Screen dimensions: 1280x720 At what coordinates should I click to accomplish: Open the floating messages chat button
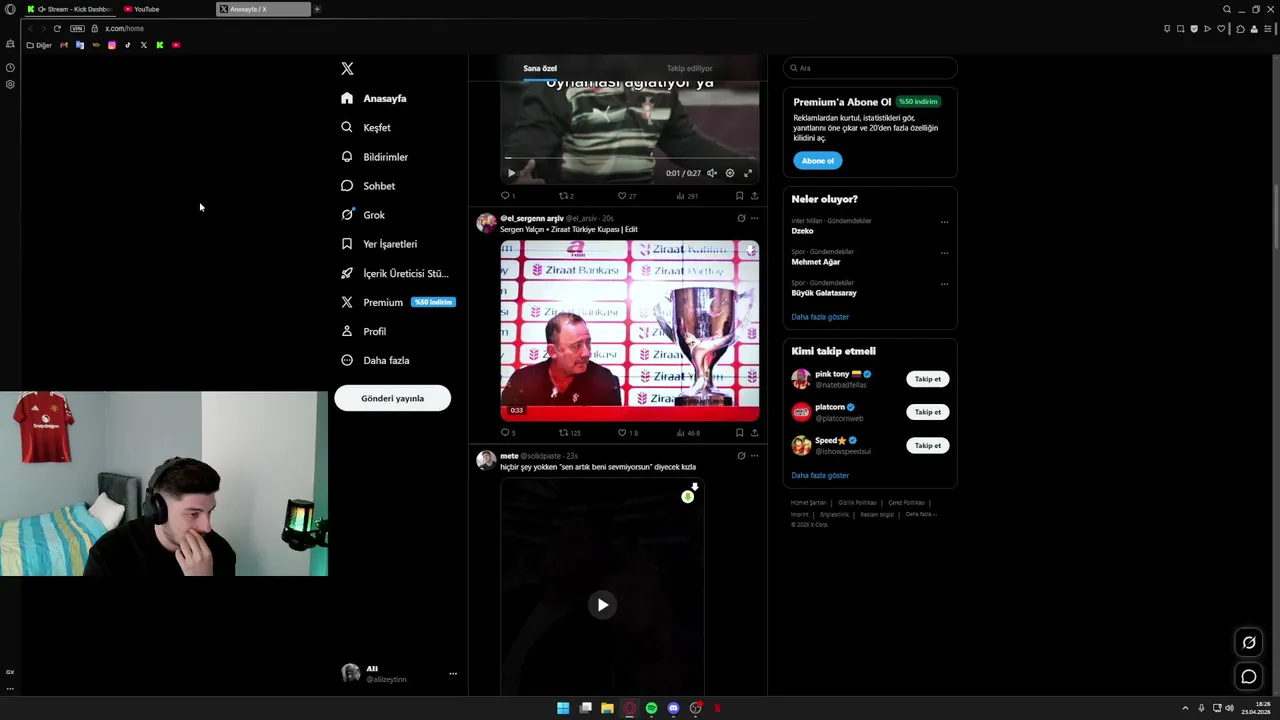tap(1248, 677)
